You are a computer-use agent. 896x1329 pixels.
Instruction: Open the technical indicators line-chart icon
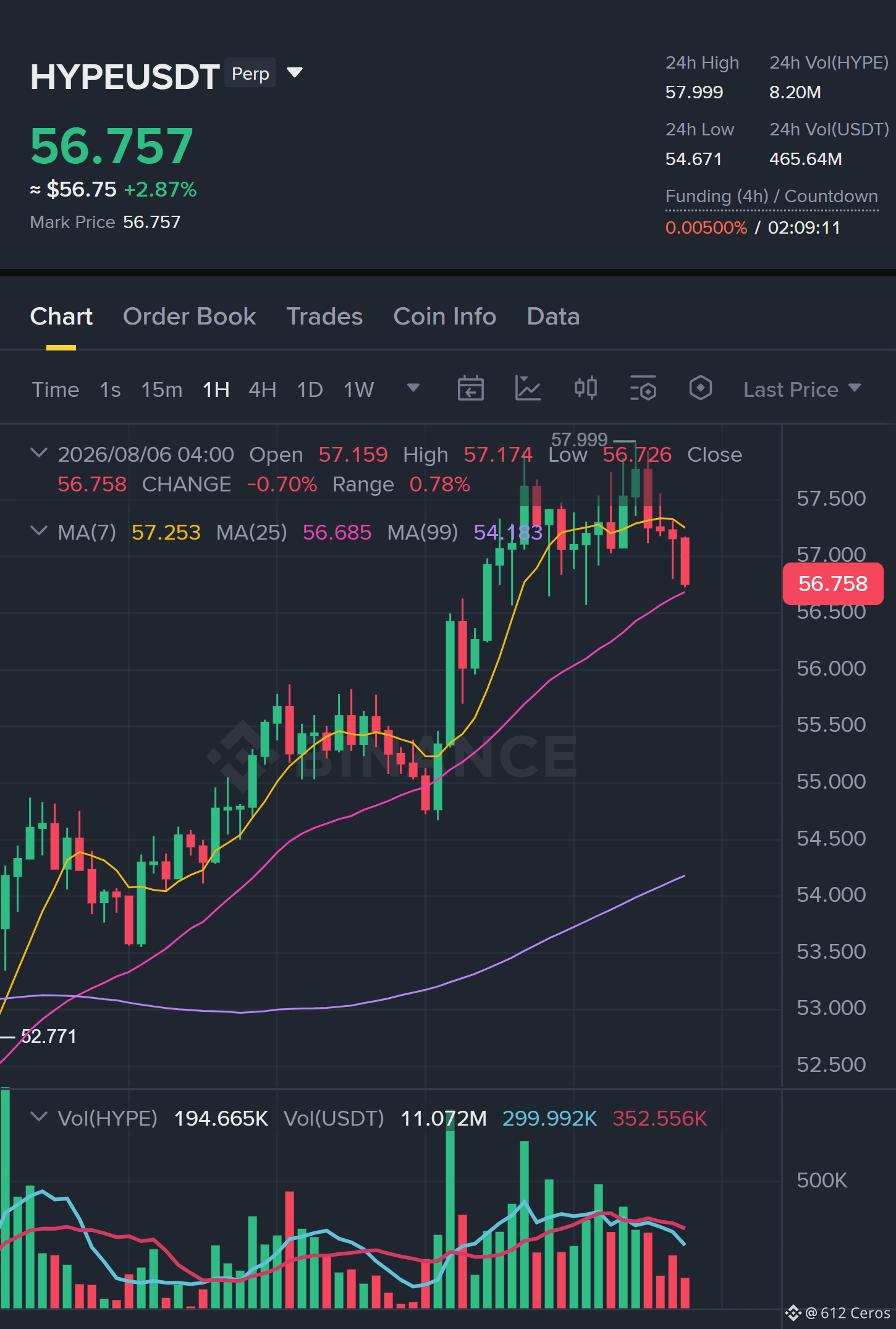pos(528,389)
